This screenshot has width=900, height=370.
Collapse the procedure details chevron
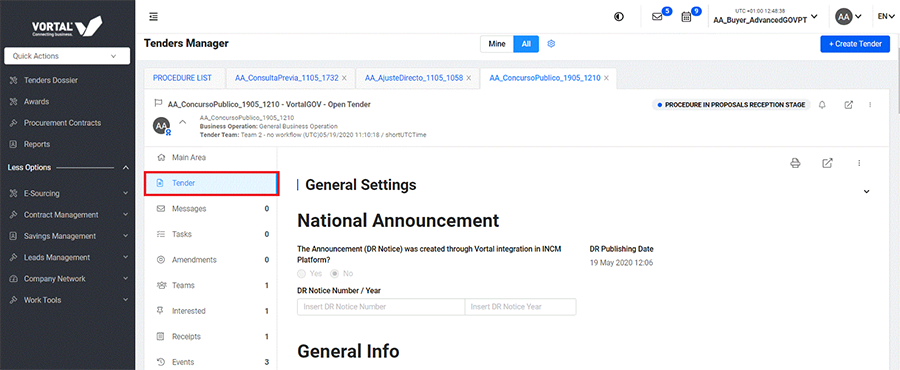coord(183,122)
